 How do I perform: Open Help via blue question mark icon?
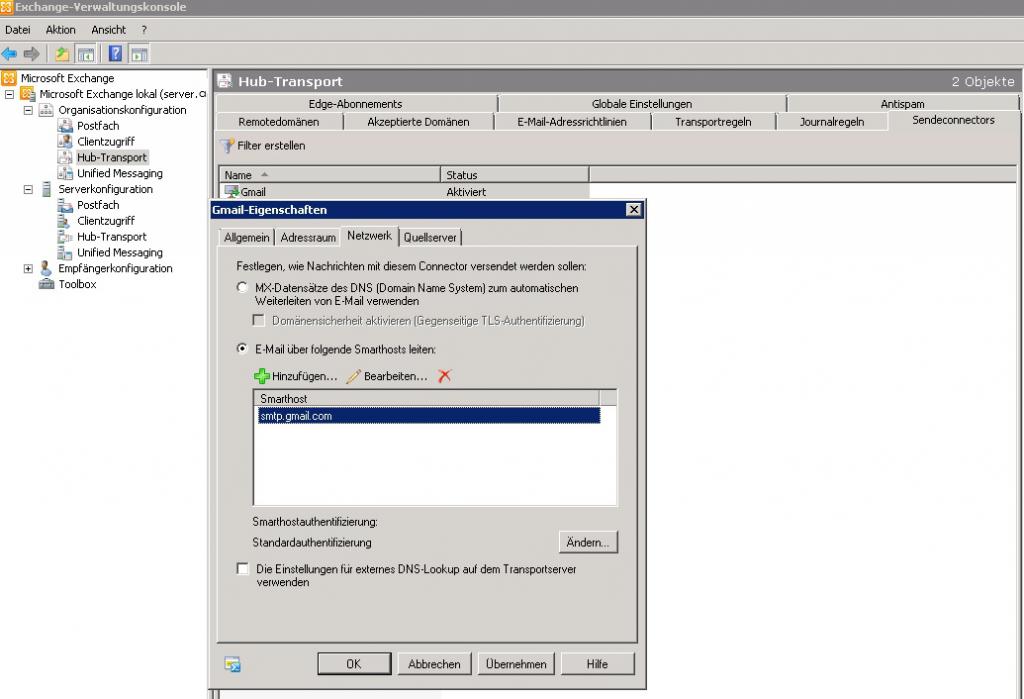[x=115, y=54]
